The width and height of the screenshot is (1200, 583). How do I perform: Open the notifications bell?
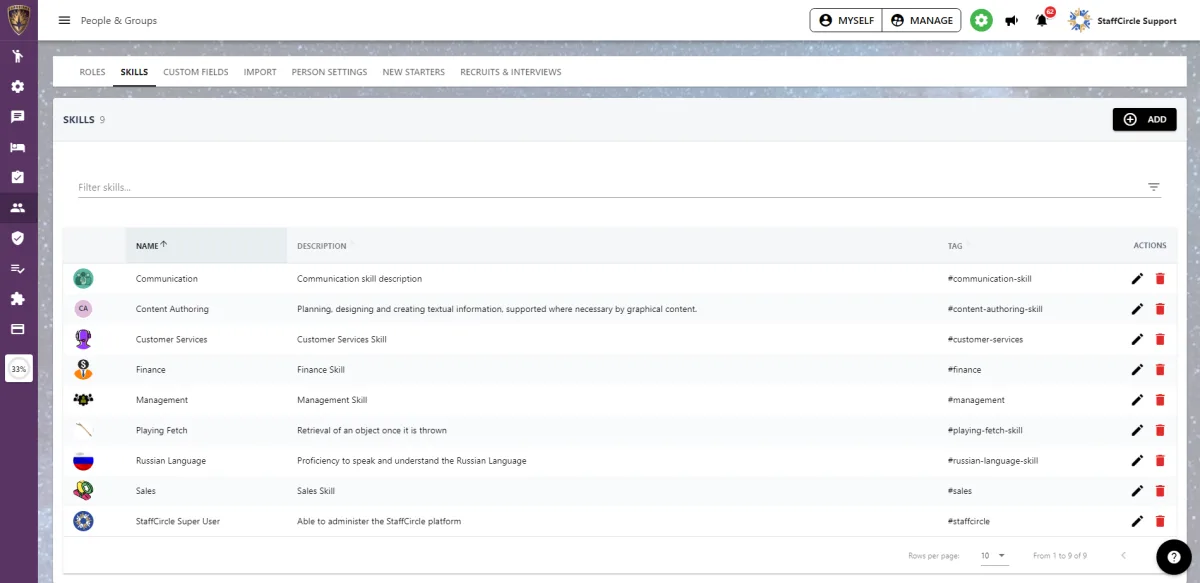1043,19
